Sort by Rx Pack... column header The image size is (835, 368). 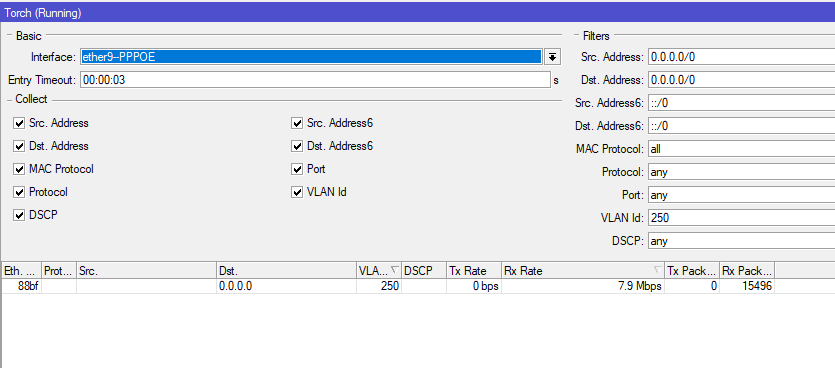pos(747,271)
